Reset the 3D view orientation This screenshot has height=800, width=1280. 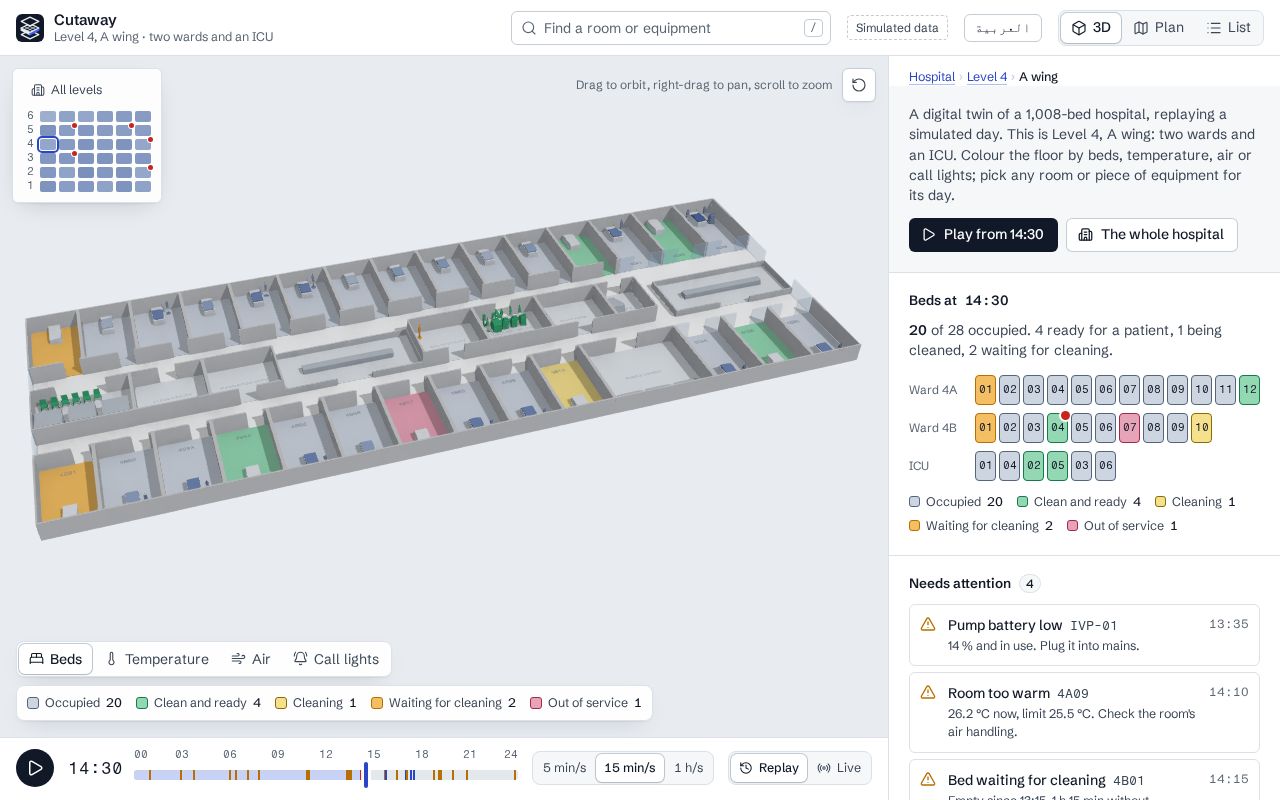(x=859, y=85)
